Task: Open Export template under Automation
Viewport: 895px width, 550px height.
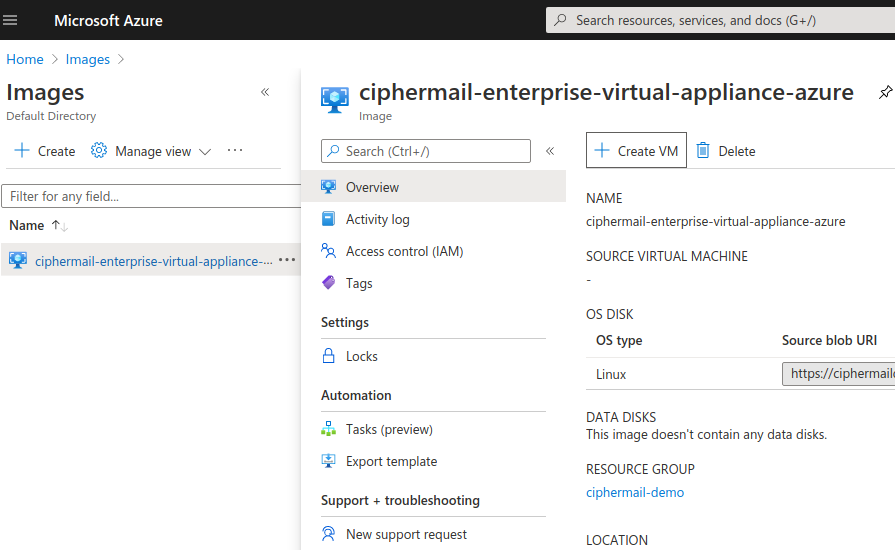Action: (x=391, y=461)
